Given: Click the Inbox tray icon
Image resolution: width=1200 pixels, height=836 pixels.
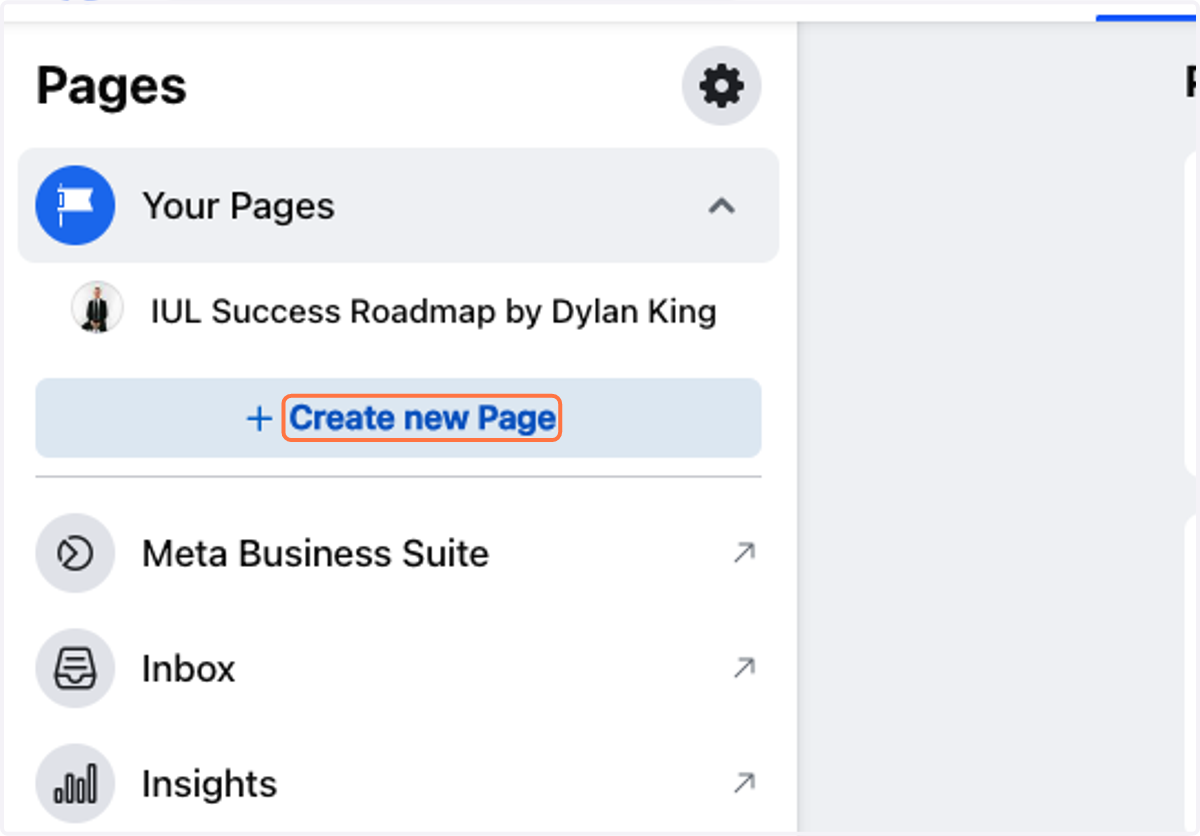Looking at the screenshot, I should [75, 668].
